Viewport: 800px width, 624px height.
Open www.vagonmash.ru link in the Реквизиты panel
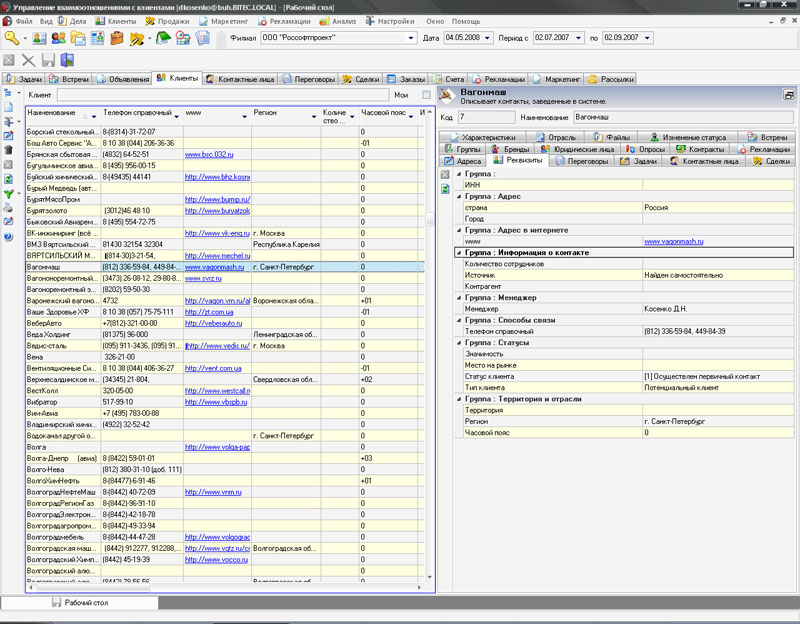click(673, 241)
